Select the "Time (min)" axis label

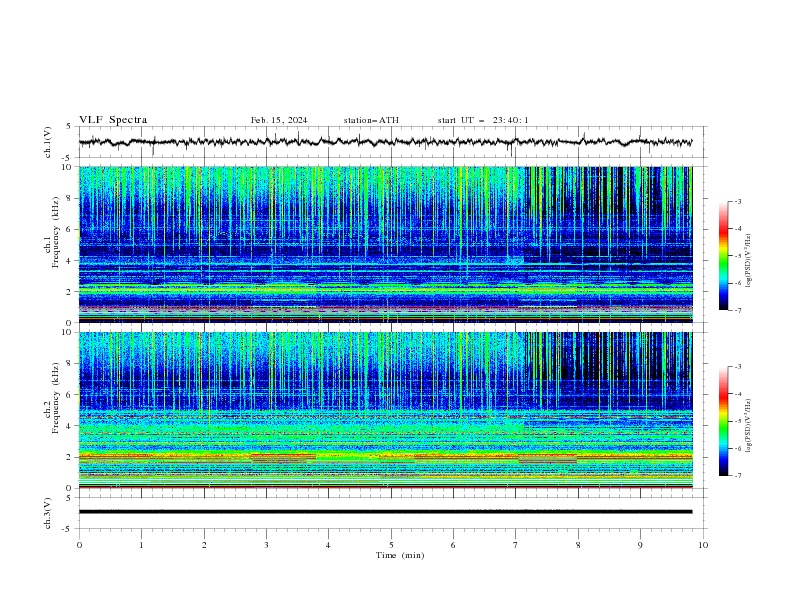pyautogui.click(x=400, y=555)
